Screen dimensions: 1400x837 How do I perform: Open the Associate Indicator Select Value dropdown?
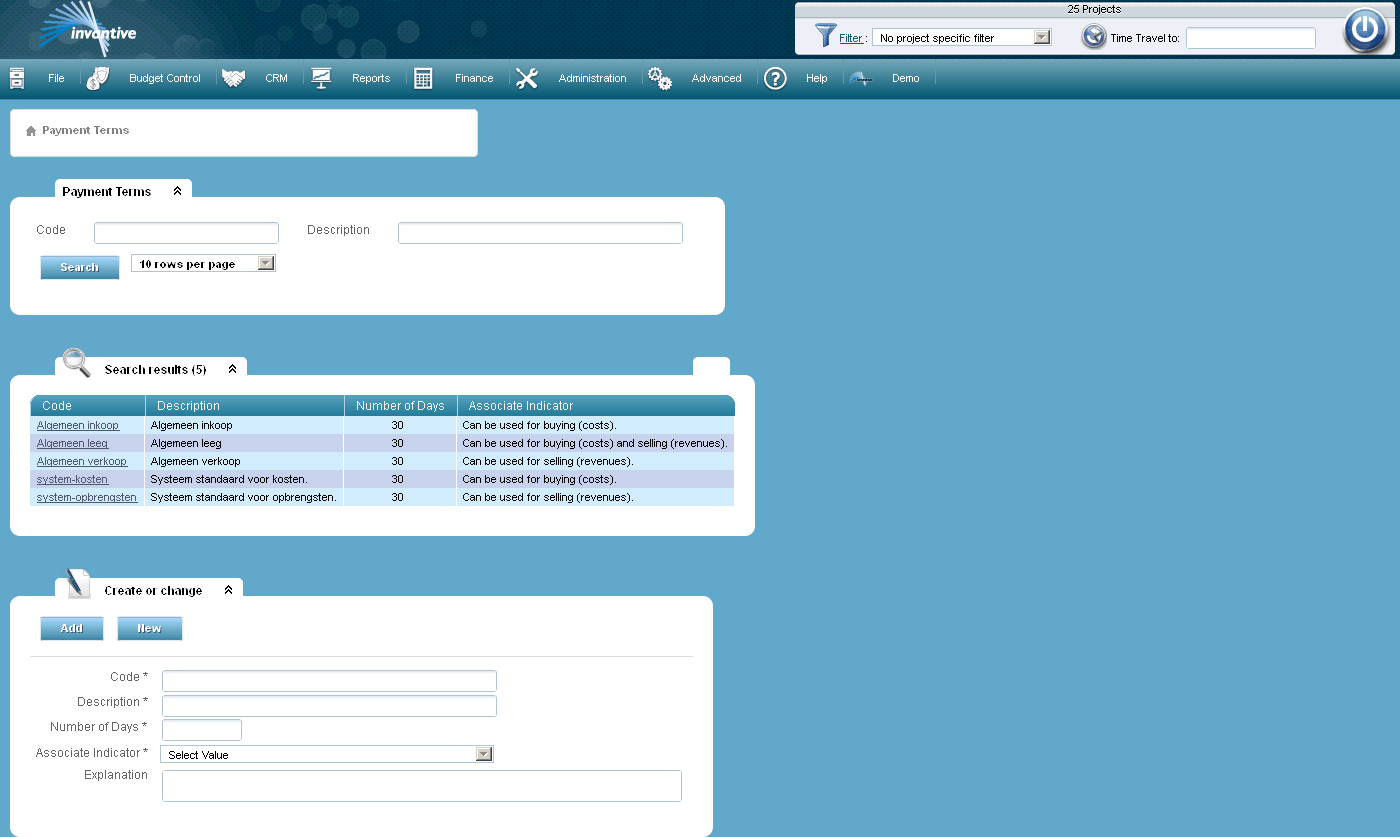point(484,754)
